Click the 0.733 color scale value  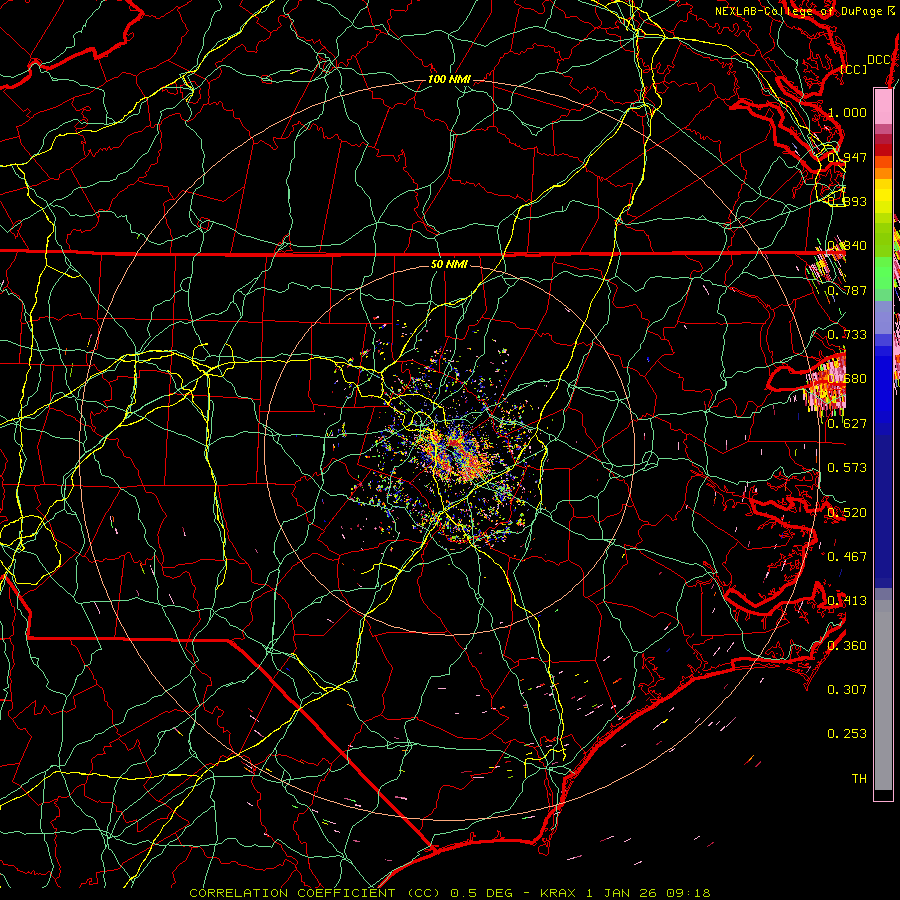coord(847,335)
